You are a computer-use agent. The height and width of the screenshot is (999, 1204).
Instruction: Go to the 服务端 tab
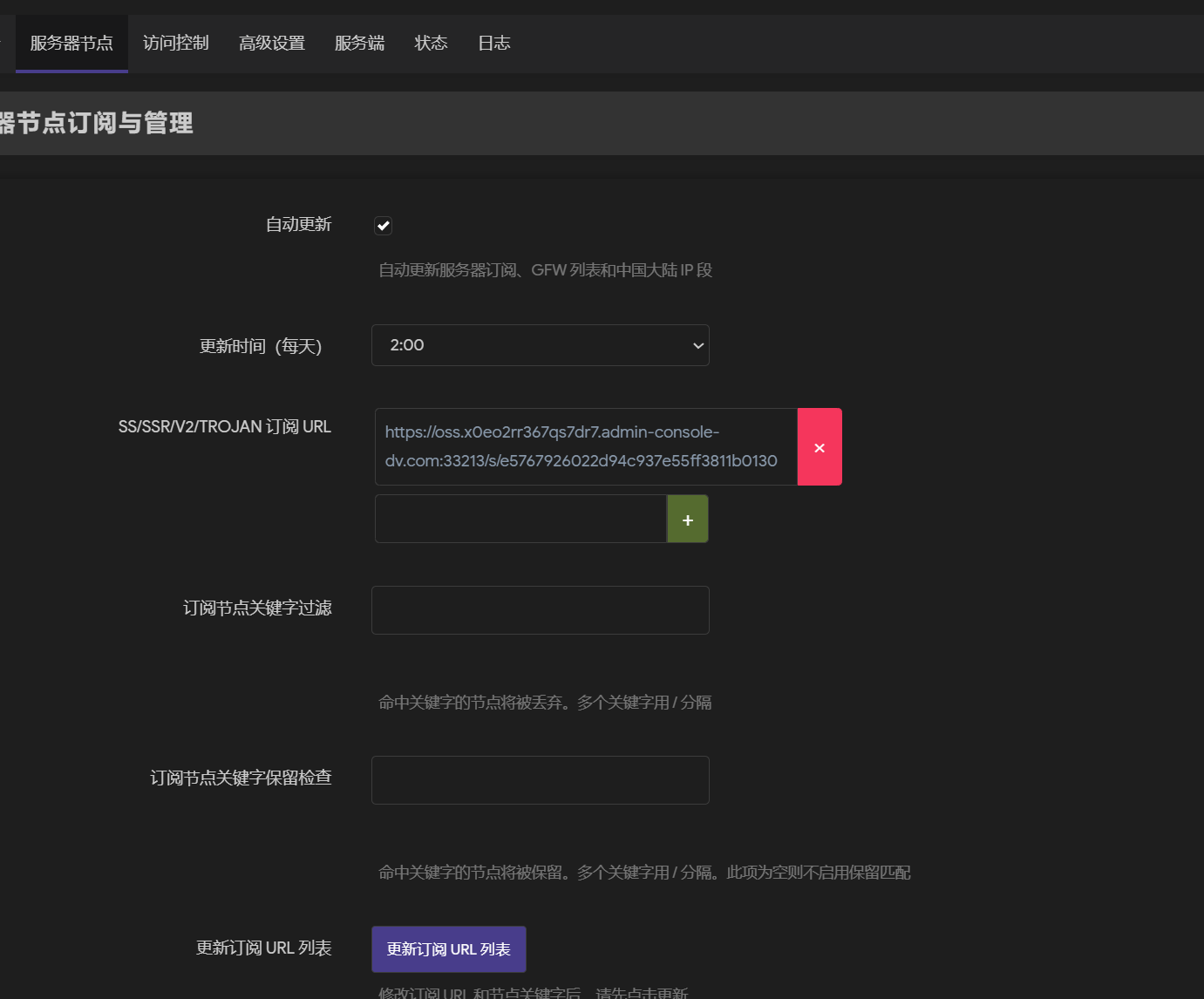[x=359, y=43]
